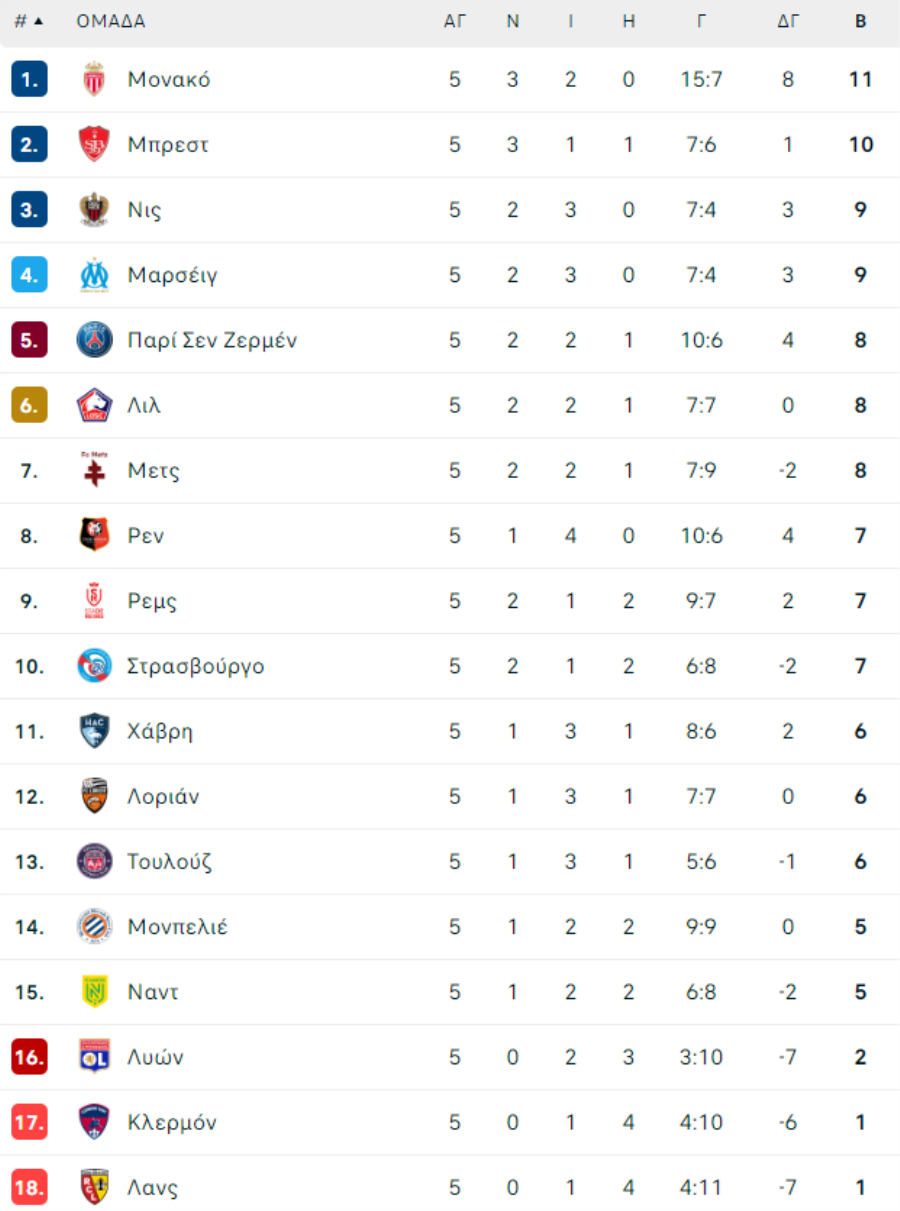This screenshot has width=900, height=1211.
Task: Open the Paris Saint-Germain badge
Action: [x=94, y=340]
